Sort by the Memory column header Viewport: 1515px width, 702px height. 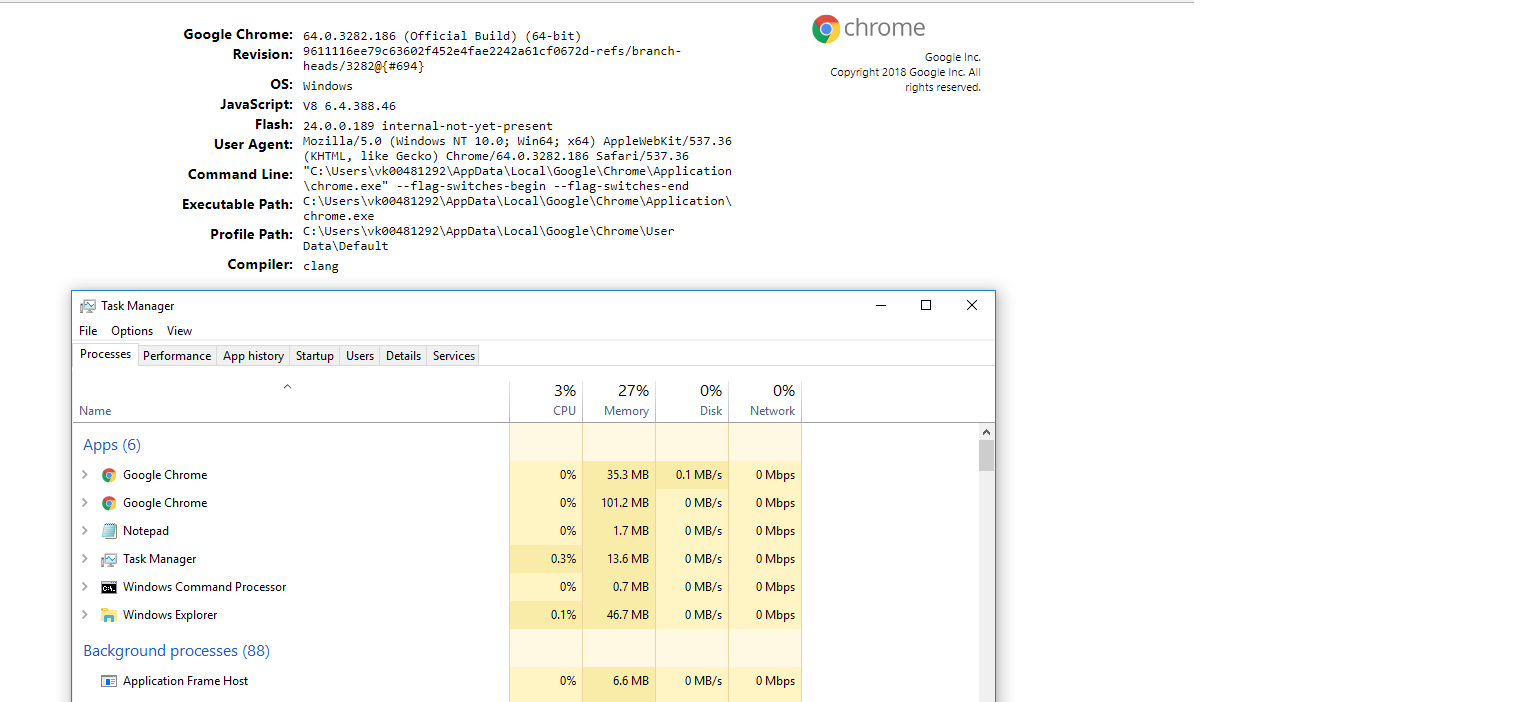[x=619, y=401]
